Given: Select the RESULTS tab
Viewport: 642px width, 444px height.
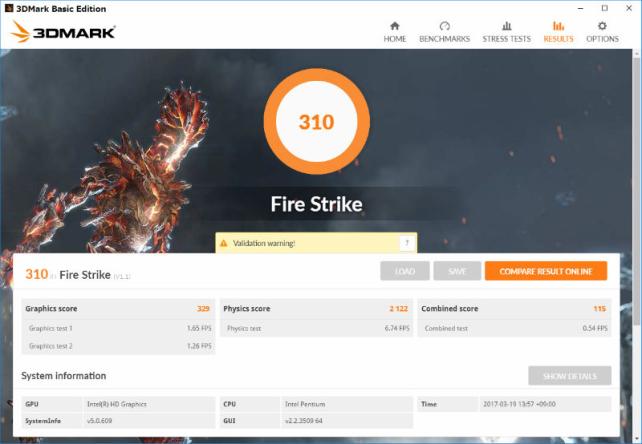Looking at the screenshot, I should pos(558,33).
